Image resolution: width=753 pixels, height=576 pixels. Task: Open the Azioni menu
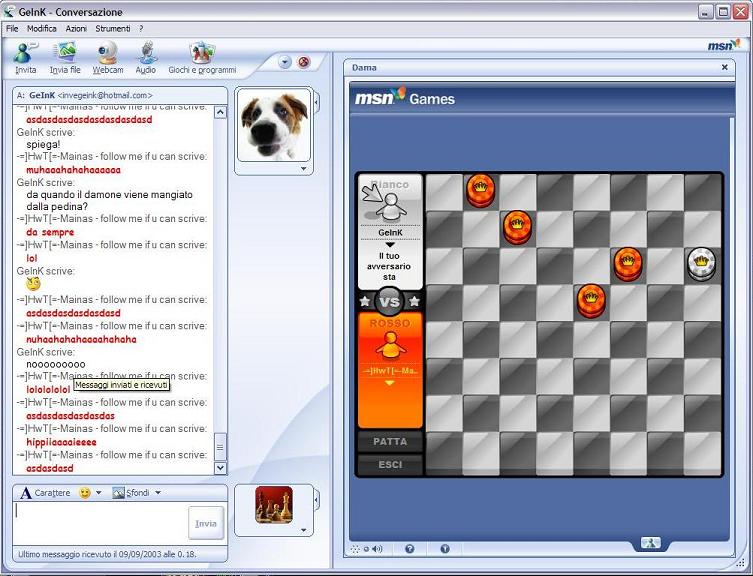pyautogui.click(x=76, y=29)
